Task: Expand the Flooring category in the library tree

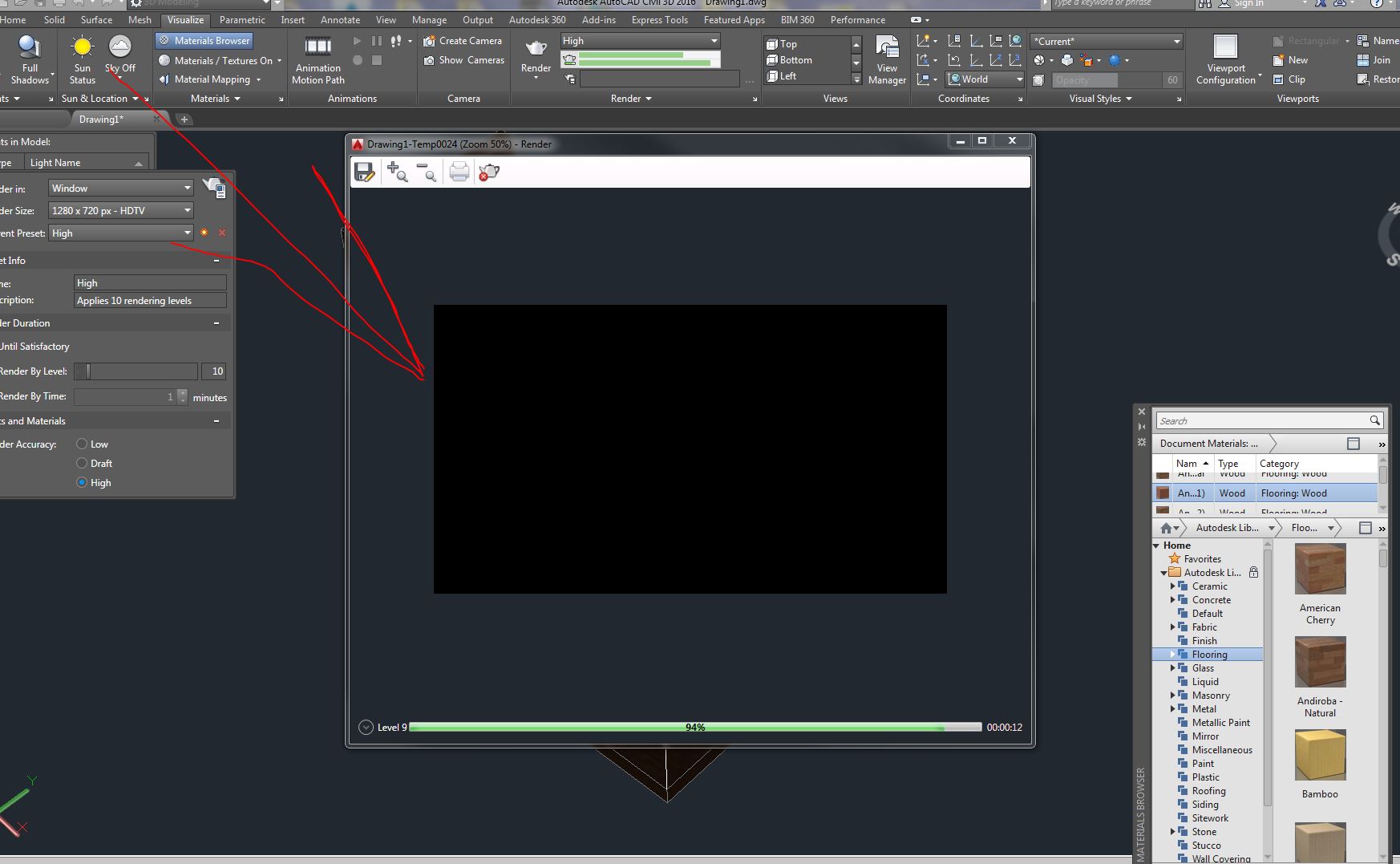Action: (1173, 654)
